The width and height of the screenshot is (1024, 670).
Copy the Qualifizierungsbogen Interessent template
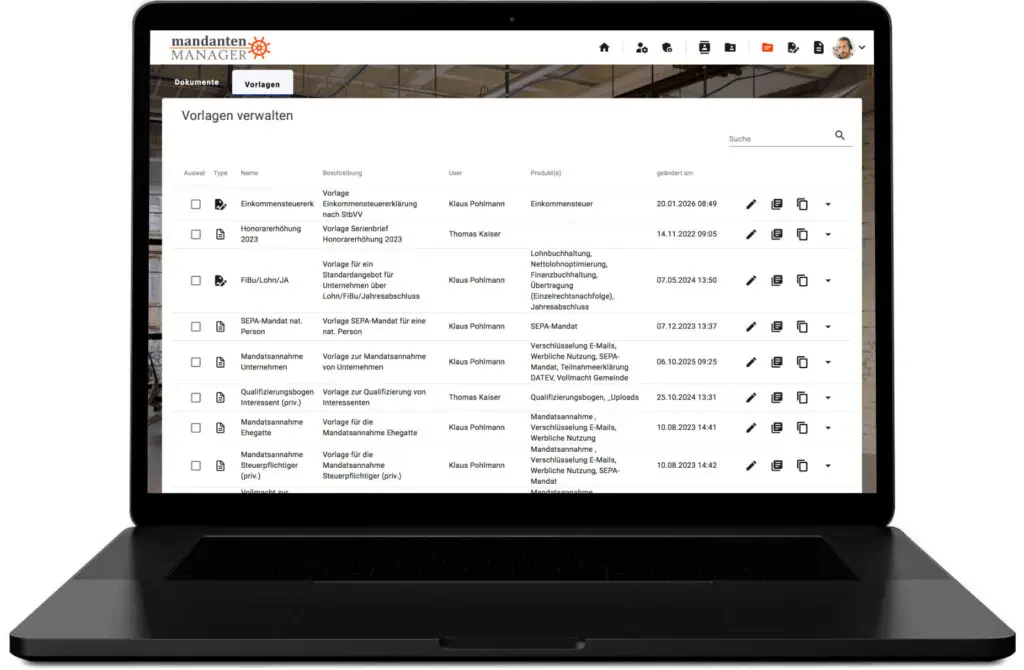point(802,398)
